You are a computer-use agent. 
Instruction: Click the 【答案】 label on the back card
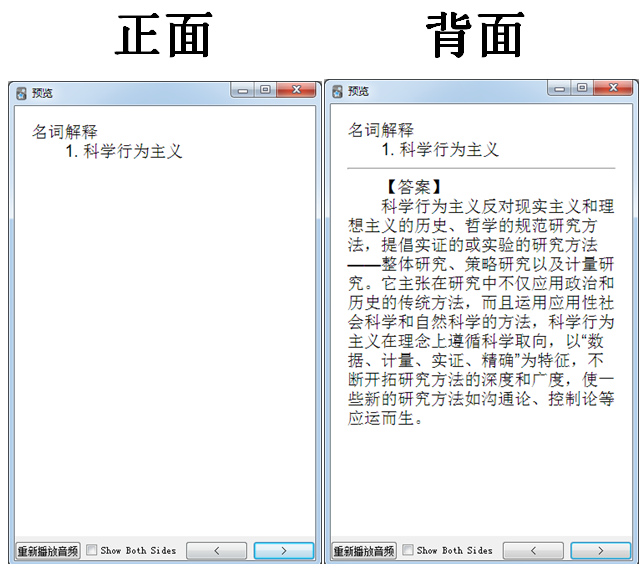point(414,187)
